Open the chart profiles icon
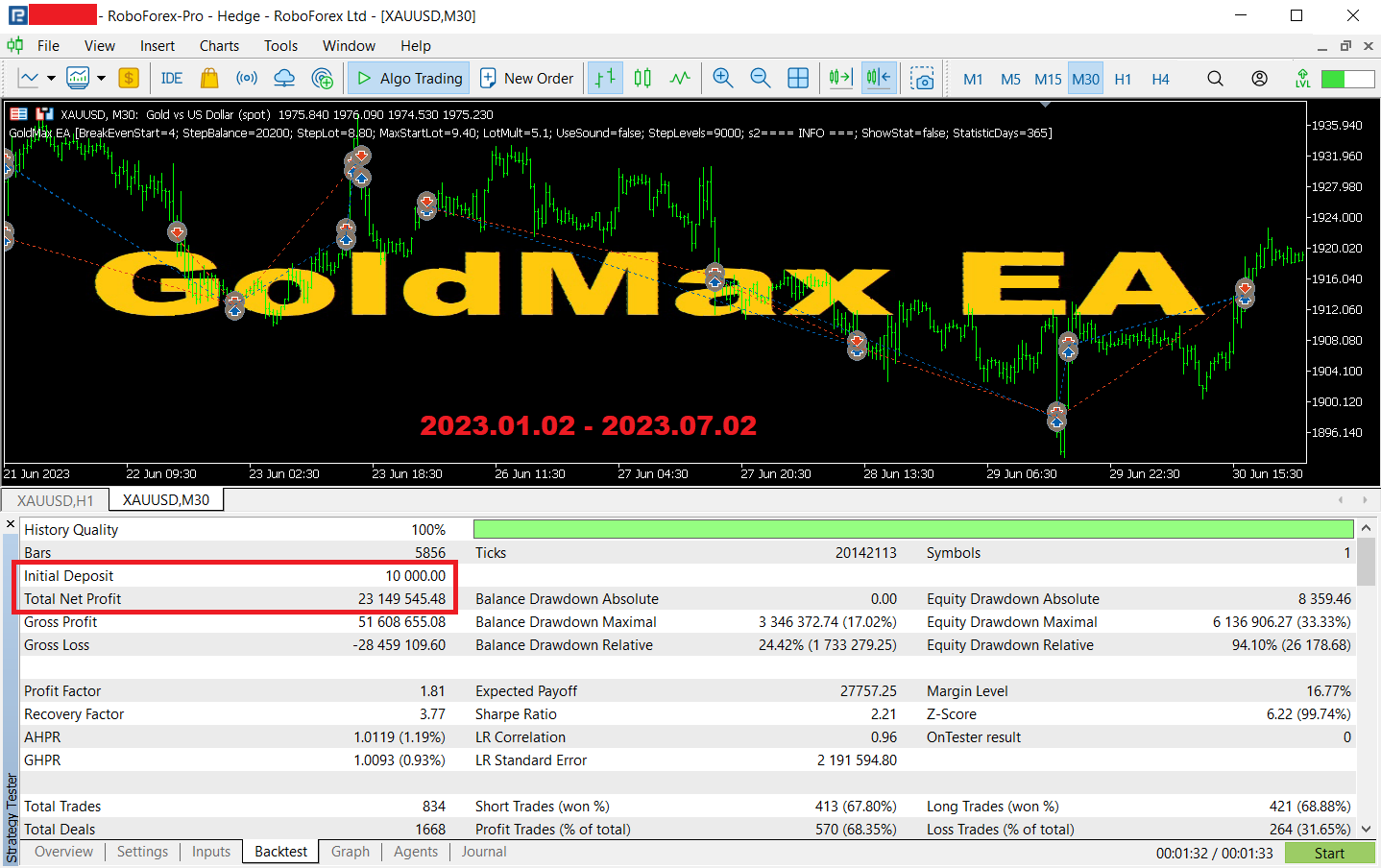Viewport: 1381px width, 868px height. pos(78,79)
